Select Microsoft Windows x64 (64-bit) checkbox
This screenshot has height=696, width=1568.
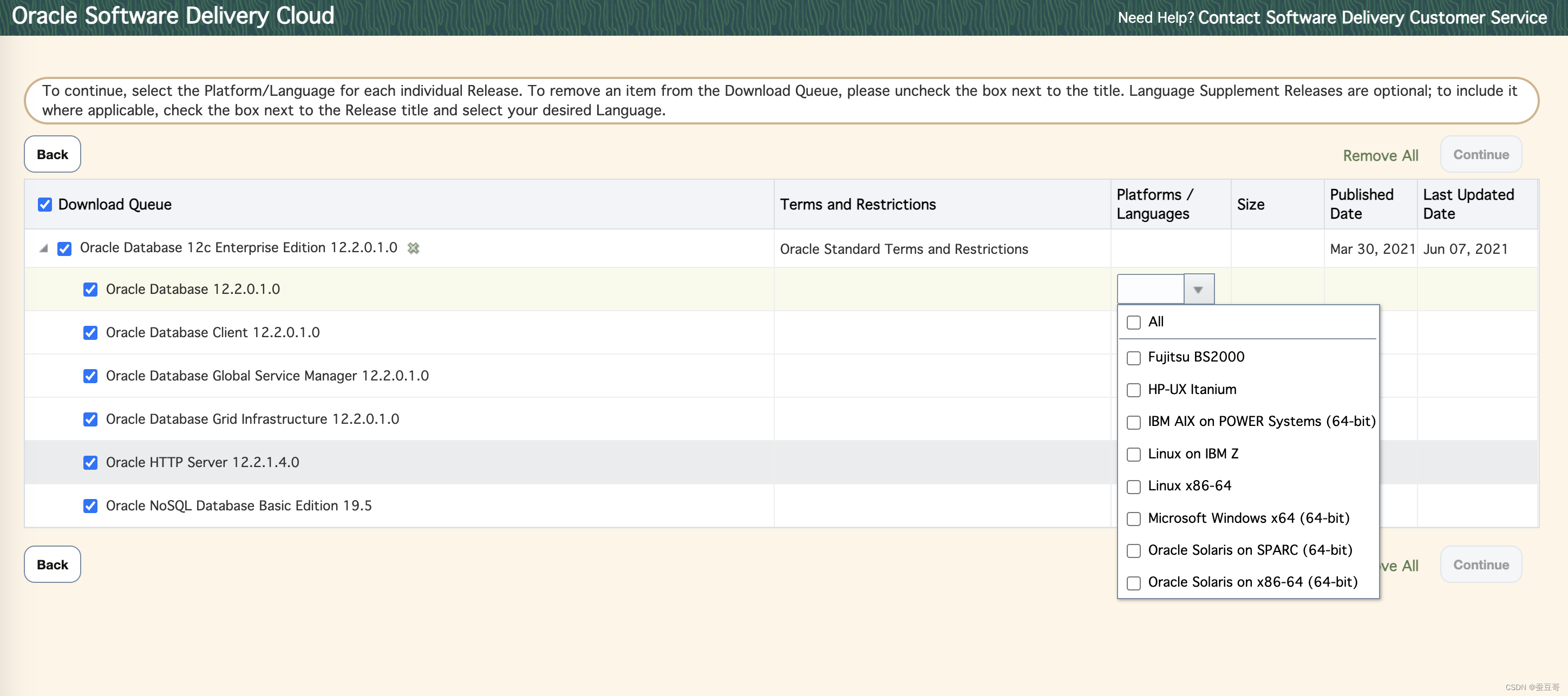tap(1133, 519)
